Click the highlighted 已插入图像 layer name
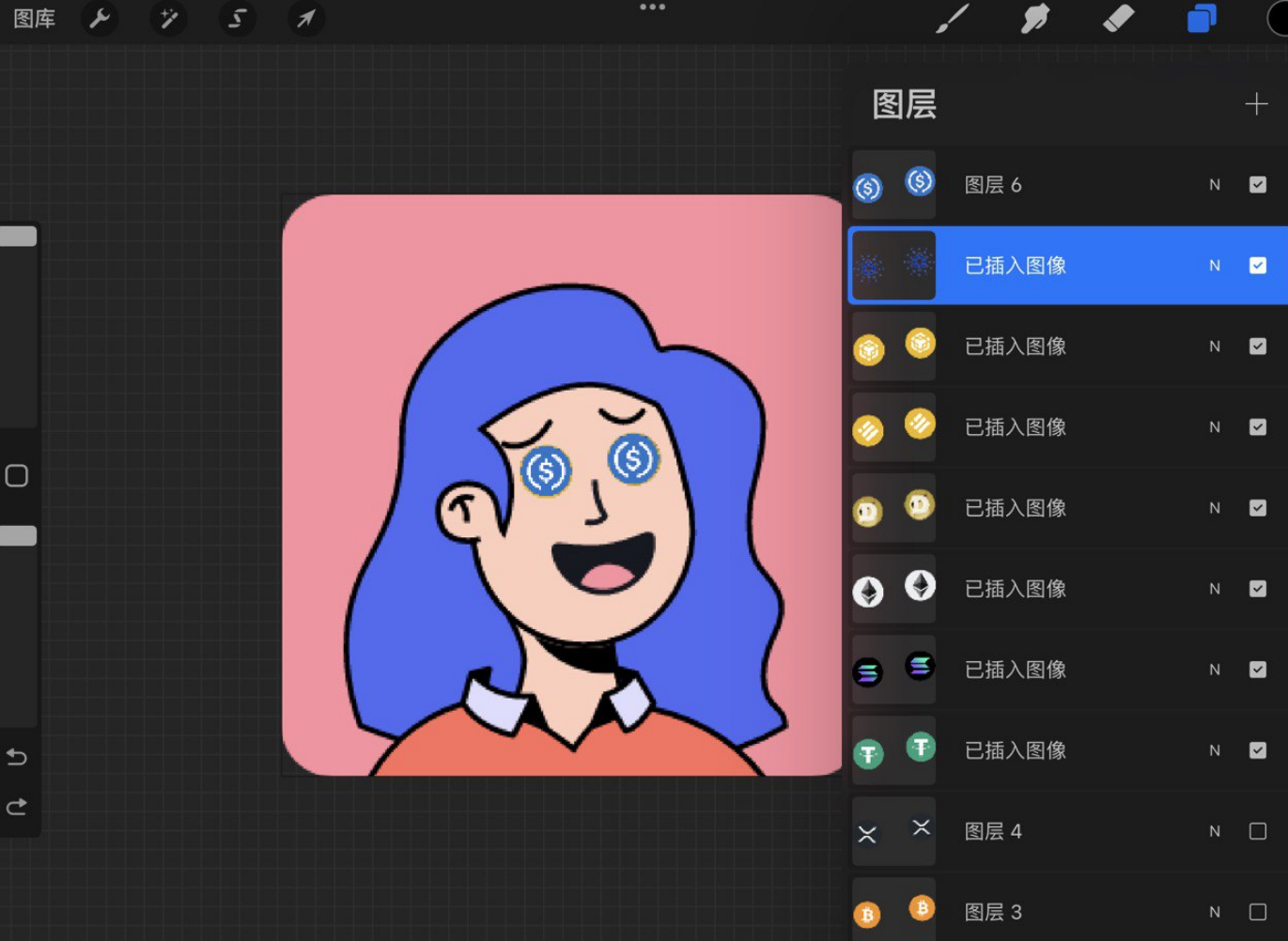This screenshot has width=1288, height=941. (x=1016, y=266)
